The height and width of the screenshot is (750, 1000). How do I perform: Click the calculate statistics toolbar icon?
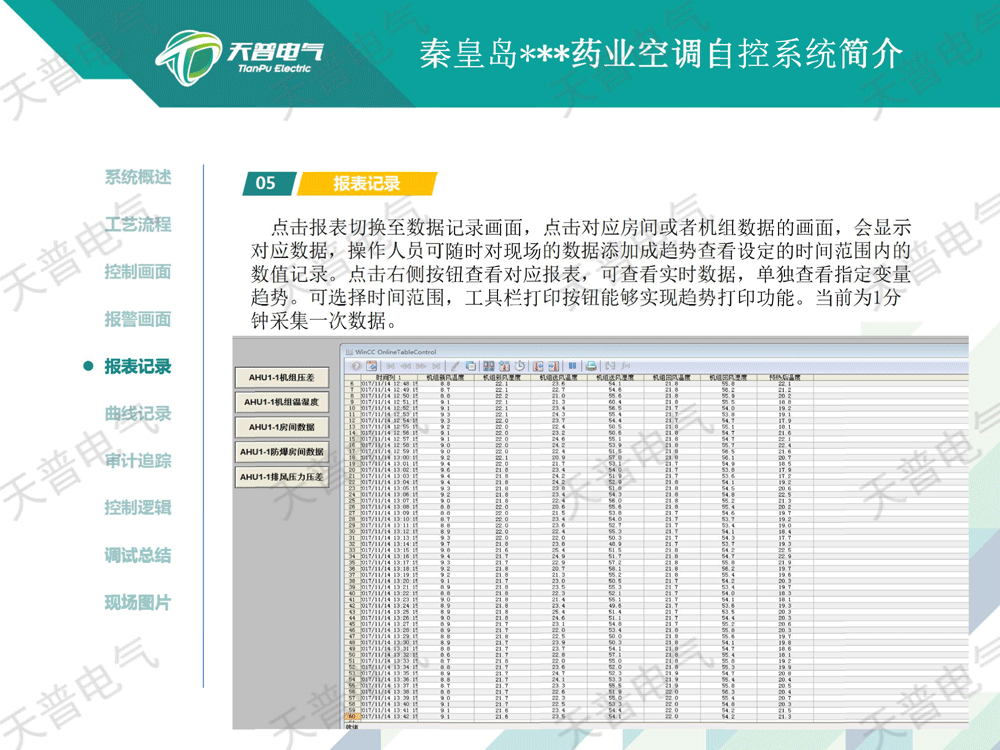626,366
